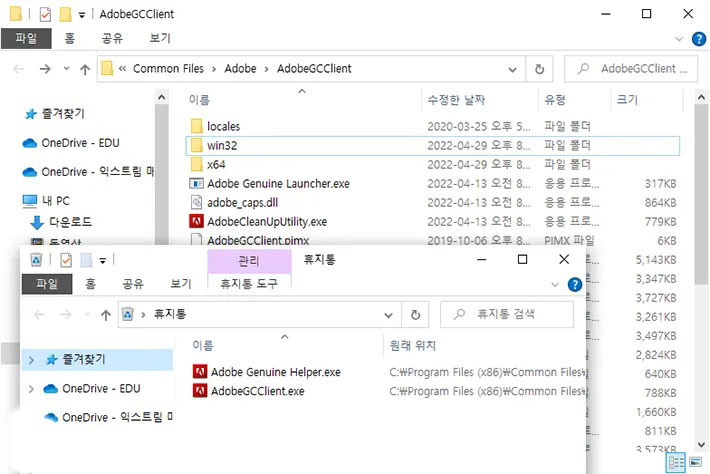Open quick access toolbar dropdown in AdobeGCClient window
The image size is (710, 474).
click(x=82, y=15)
